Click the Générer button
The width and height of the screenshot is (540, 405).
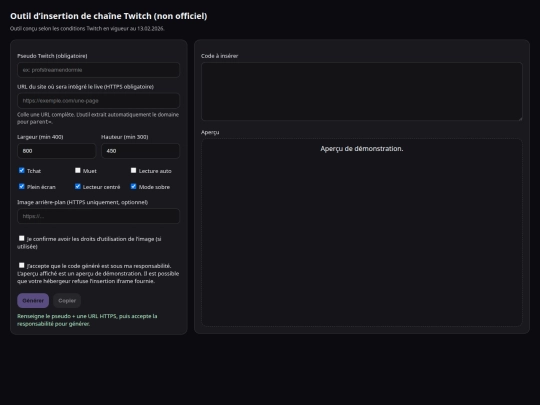tap(33, 301)
